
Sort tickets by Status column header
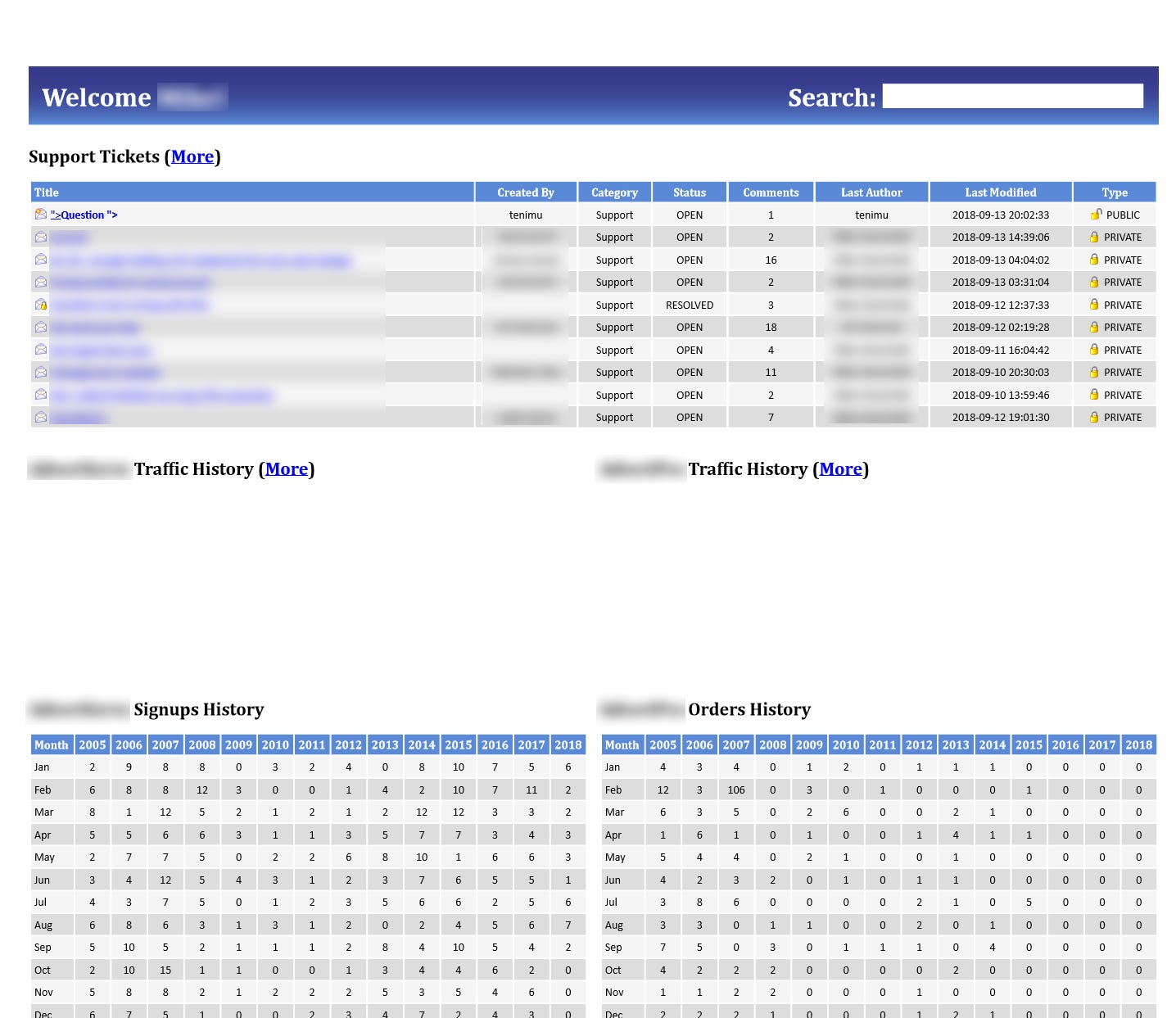pos(690,192)
